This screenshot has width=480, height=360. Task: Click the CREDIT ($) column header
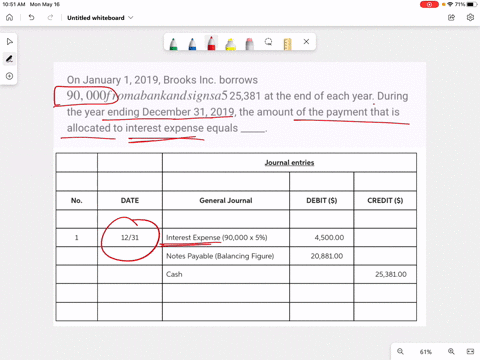coord(385,200)
